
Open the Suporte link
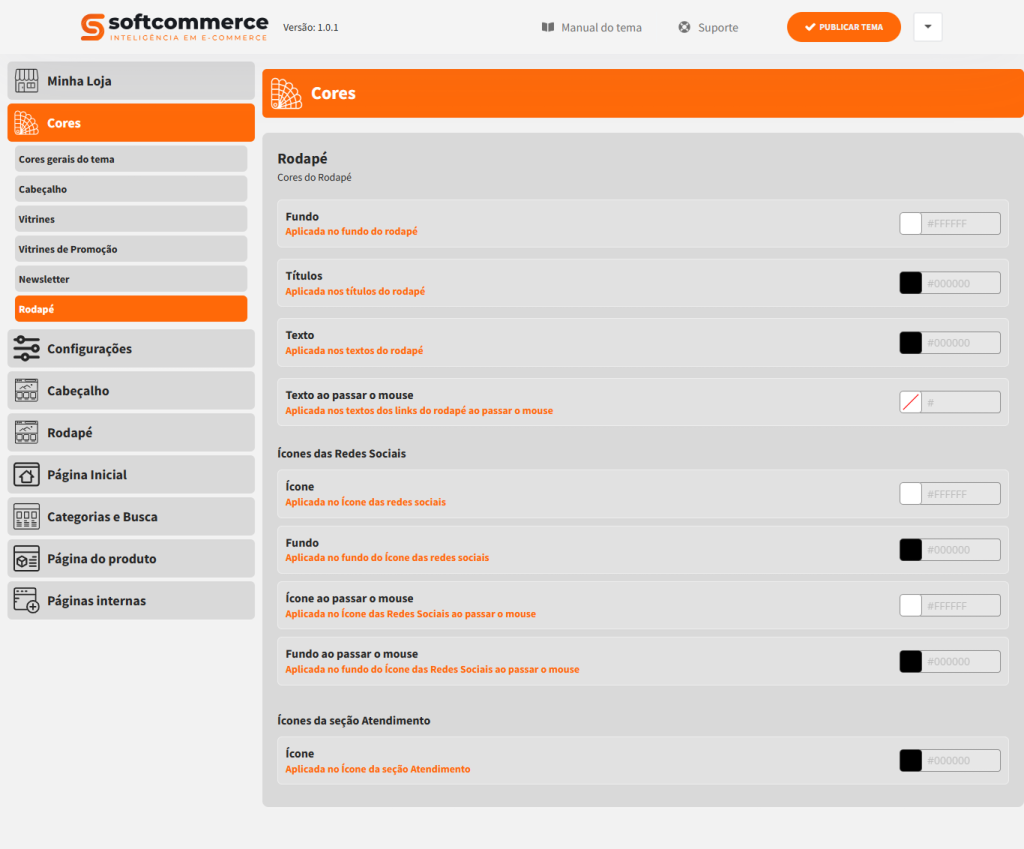(709, 27)
